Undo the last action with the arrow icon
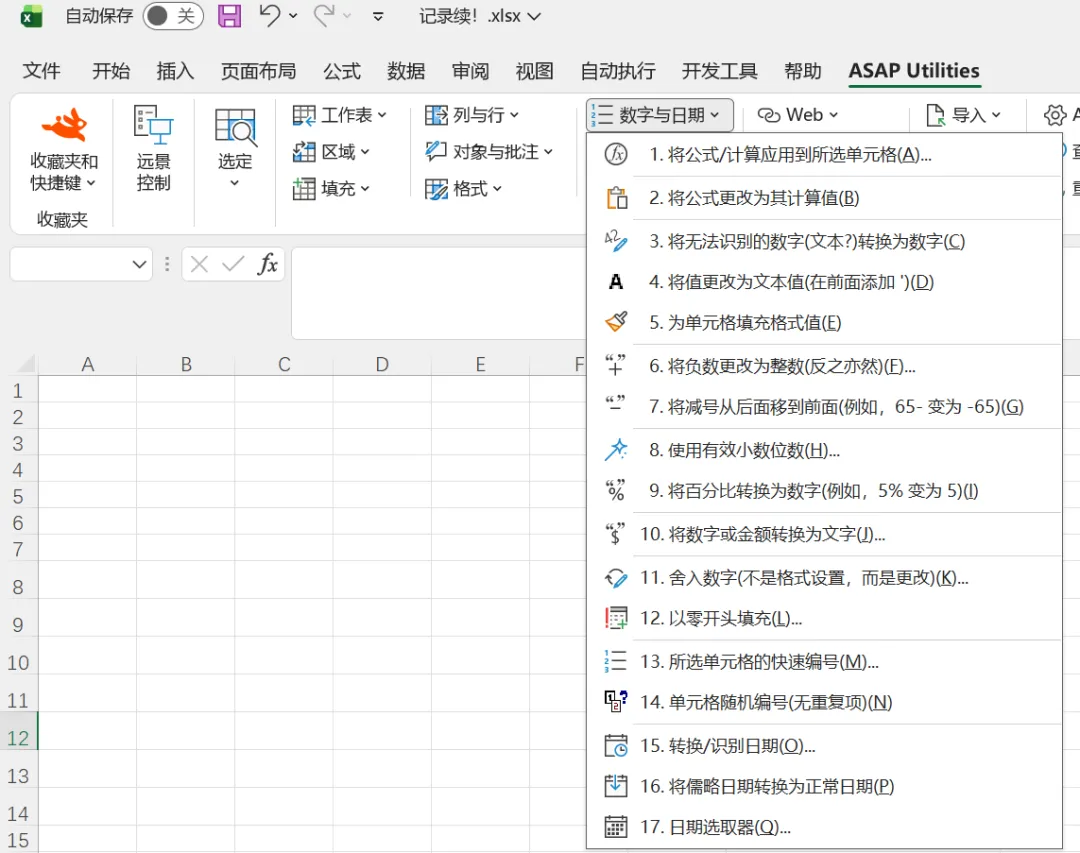Screen dimensions: 1080x853 point(269,15)
